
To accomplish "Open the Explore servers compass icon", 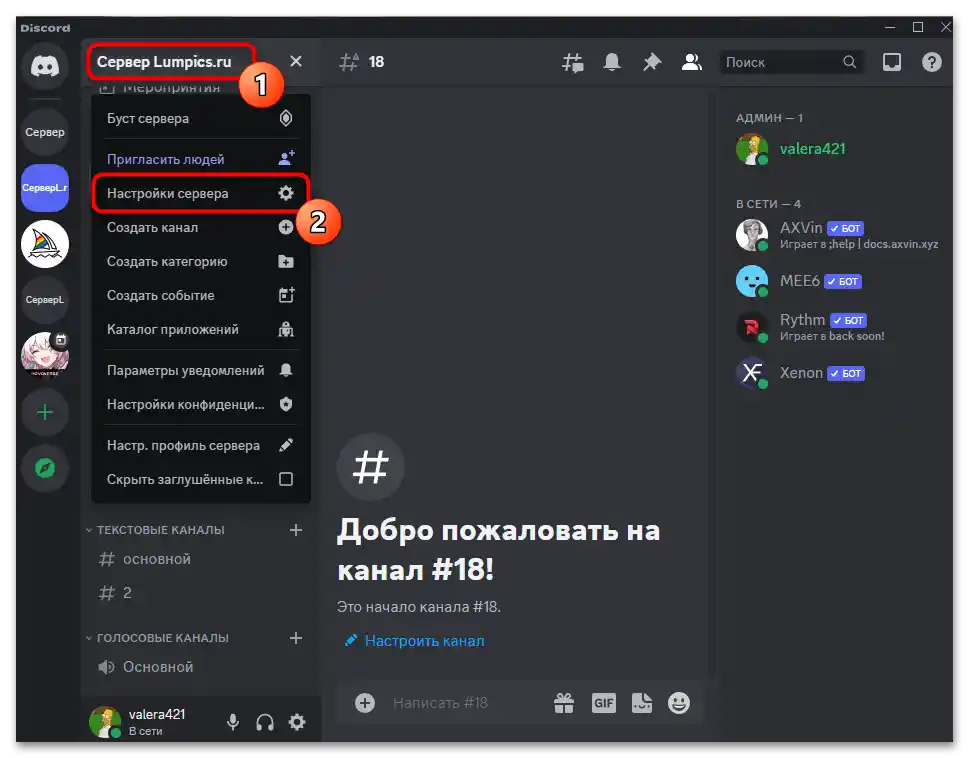I will [44, 467].
